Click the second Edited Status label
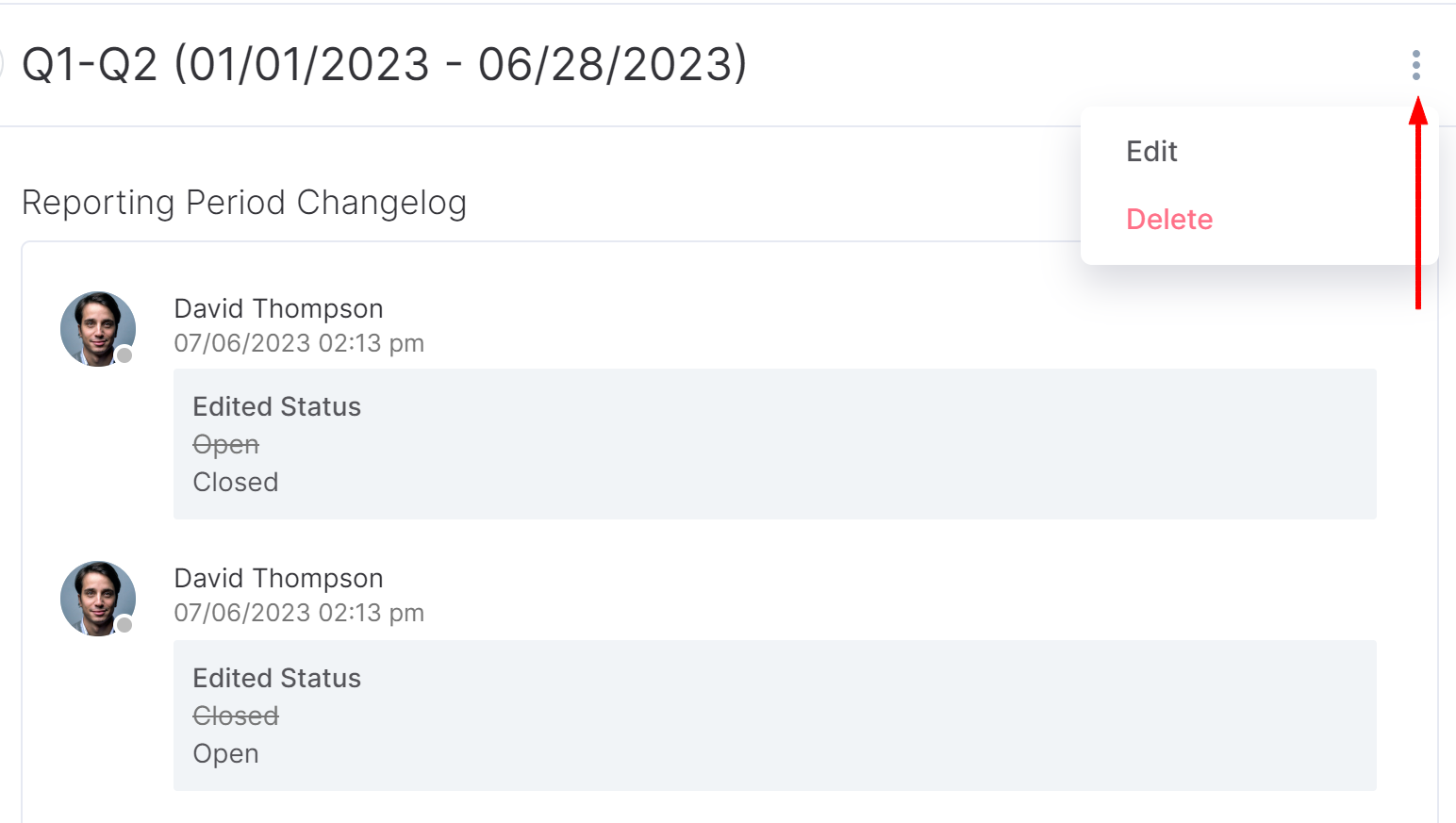The height and width of the screenshot is (823, 1456). click(277, 679)
